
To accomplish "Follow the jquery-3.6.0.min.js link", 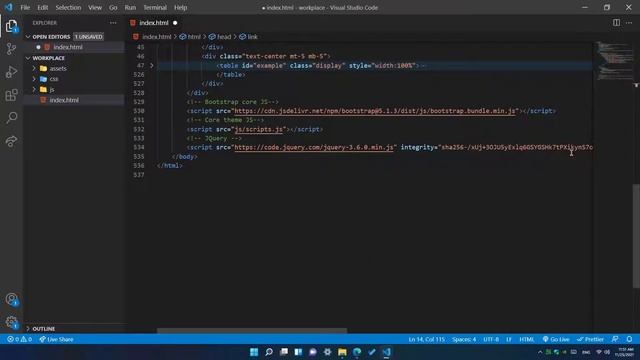I will point(314,147).
